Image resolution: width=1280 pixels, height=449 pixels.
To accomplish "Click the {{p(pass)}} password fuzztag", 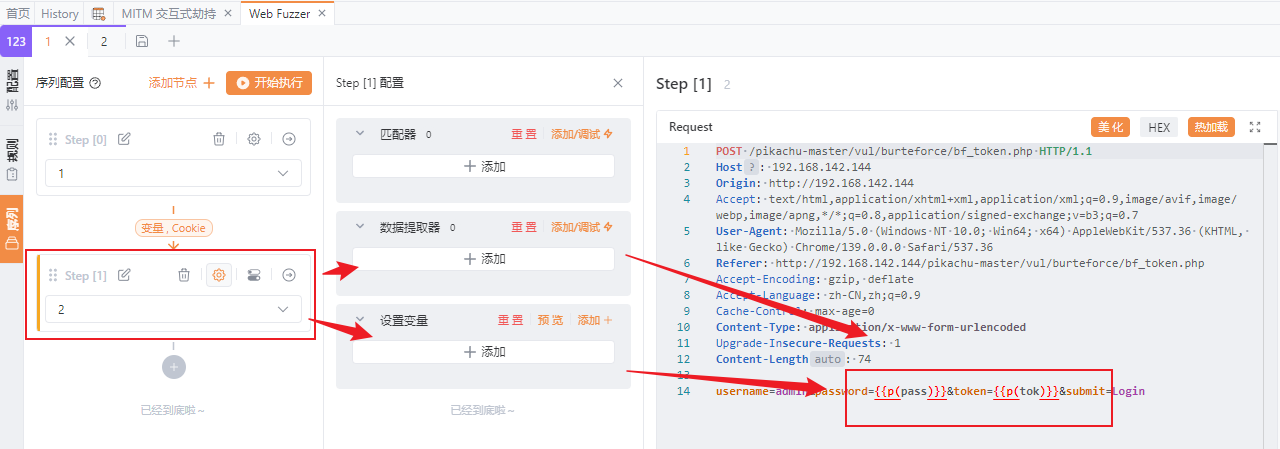I will click(911, 391).
